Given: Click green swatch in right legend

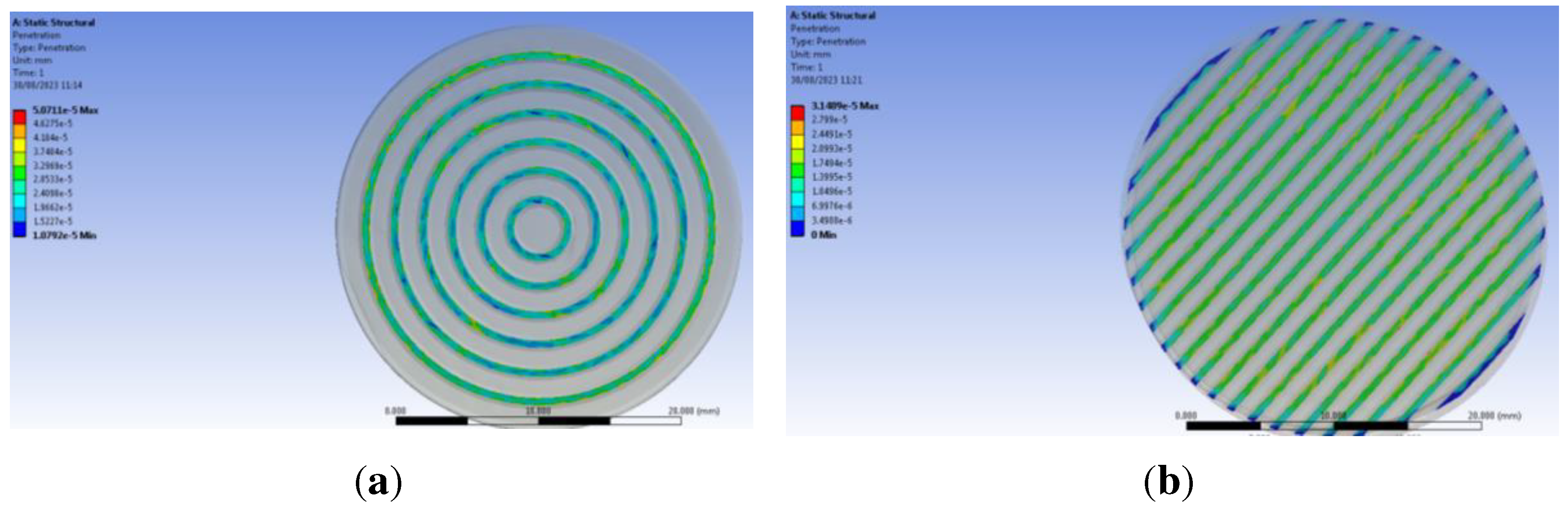Looking at the screenshot, I should pos(798,171).
